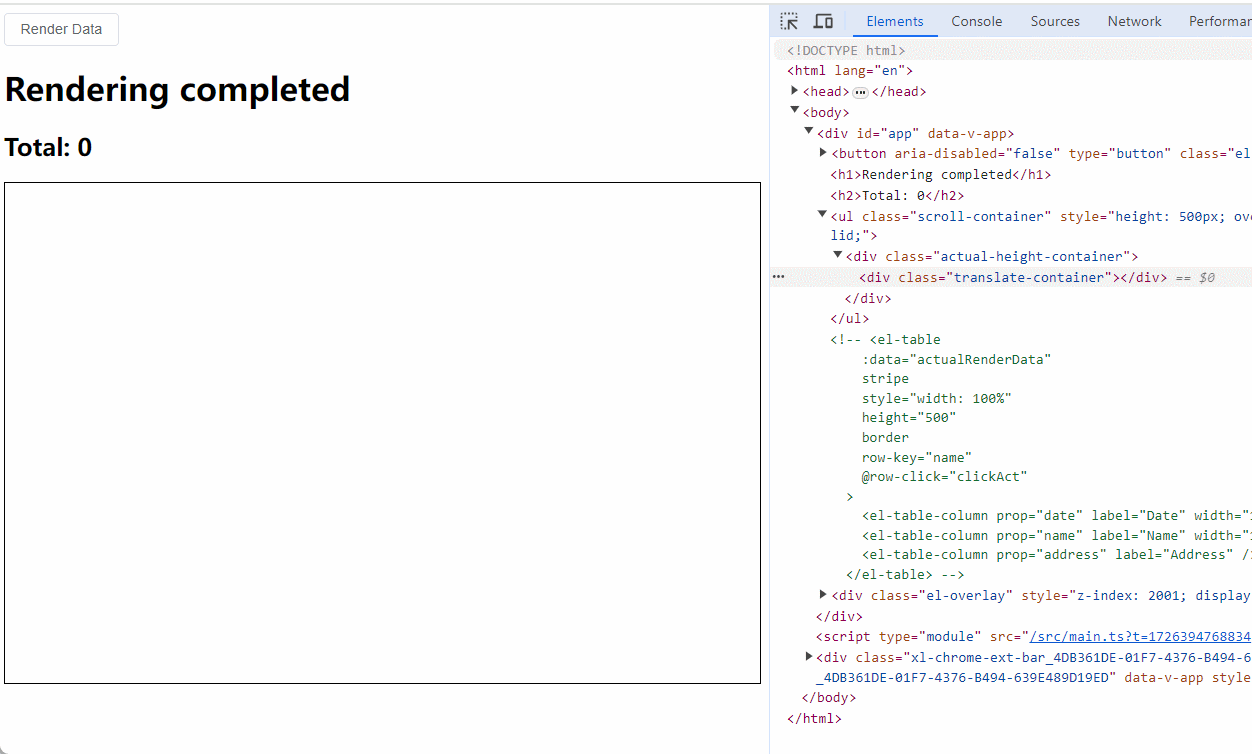Select the Elements tab
Image resolution: width=1252 pixels, height=754 pixels.
point(894,21)
